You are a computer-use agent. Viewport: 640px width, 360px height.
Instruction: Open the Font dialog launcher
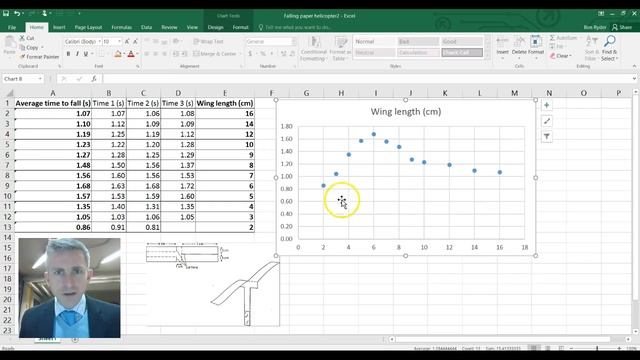tap(138, 66)
